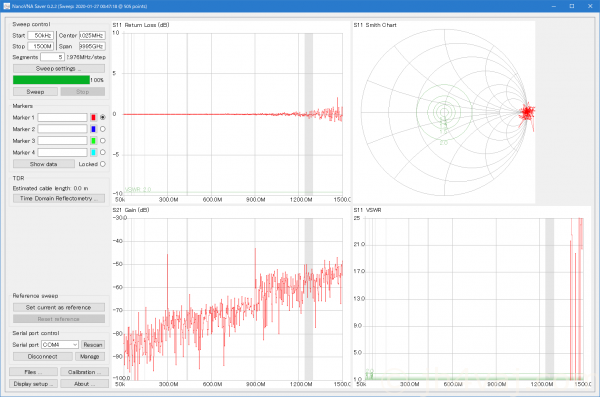Toggle the Locked marker option
The width and height of the screenshot is (600, 397).
103,164
